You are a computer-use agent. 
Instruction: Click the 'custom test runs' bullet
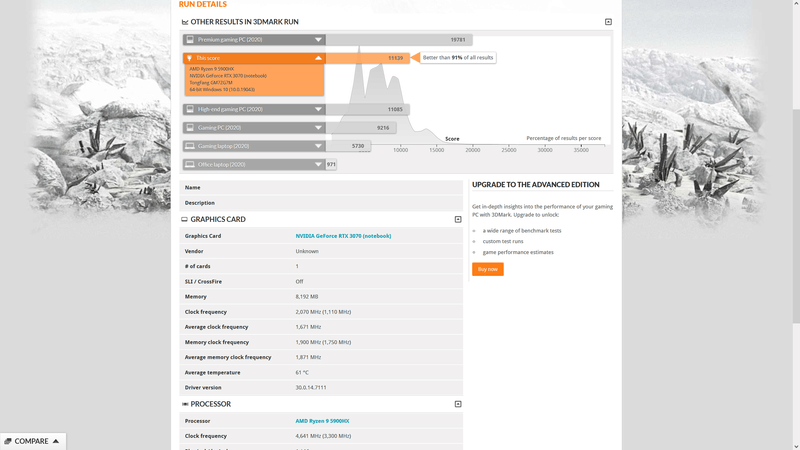[x=503, y=241]
